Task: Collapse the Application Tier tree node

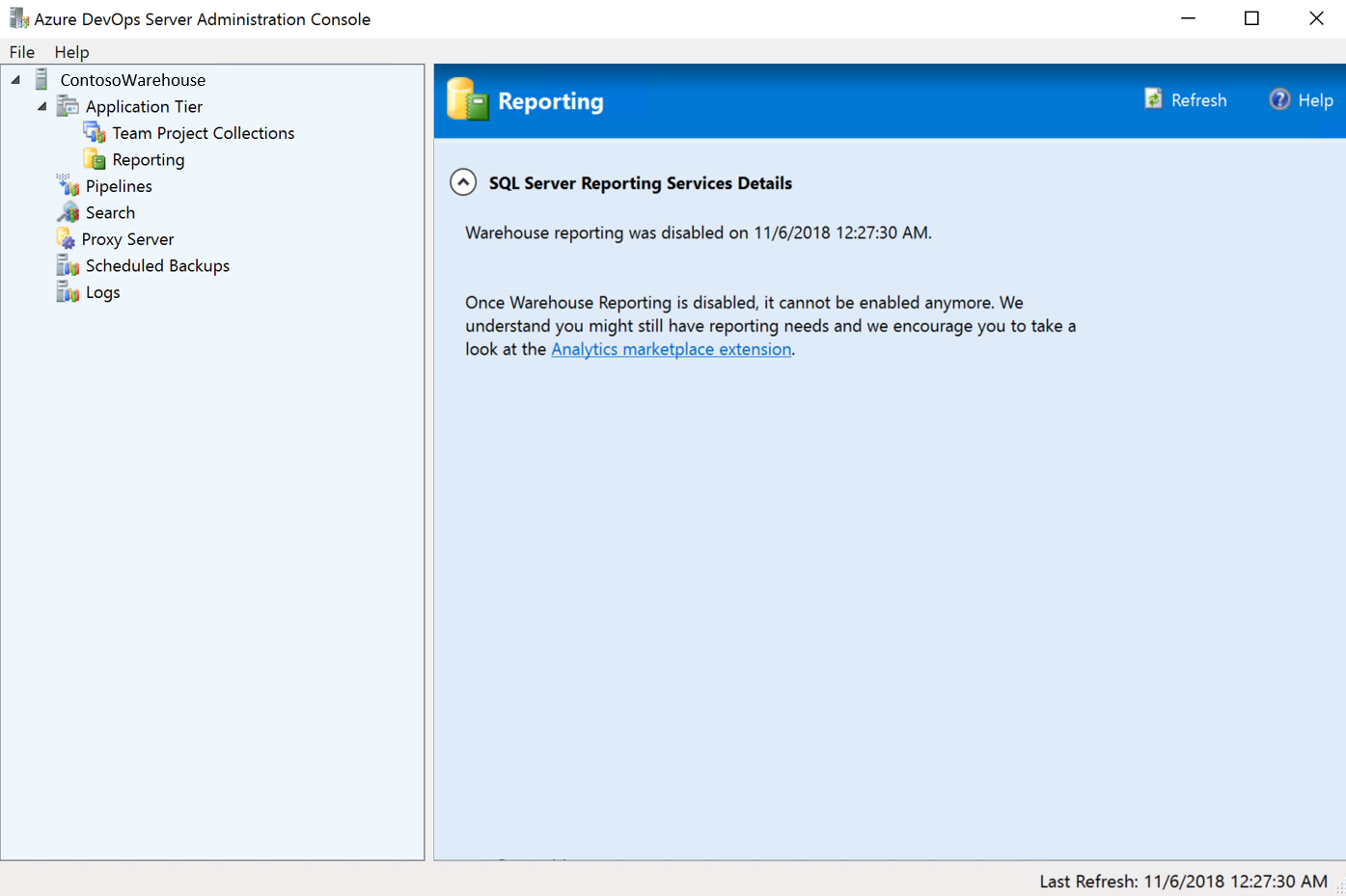Action: coord(41,107)
